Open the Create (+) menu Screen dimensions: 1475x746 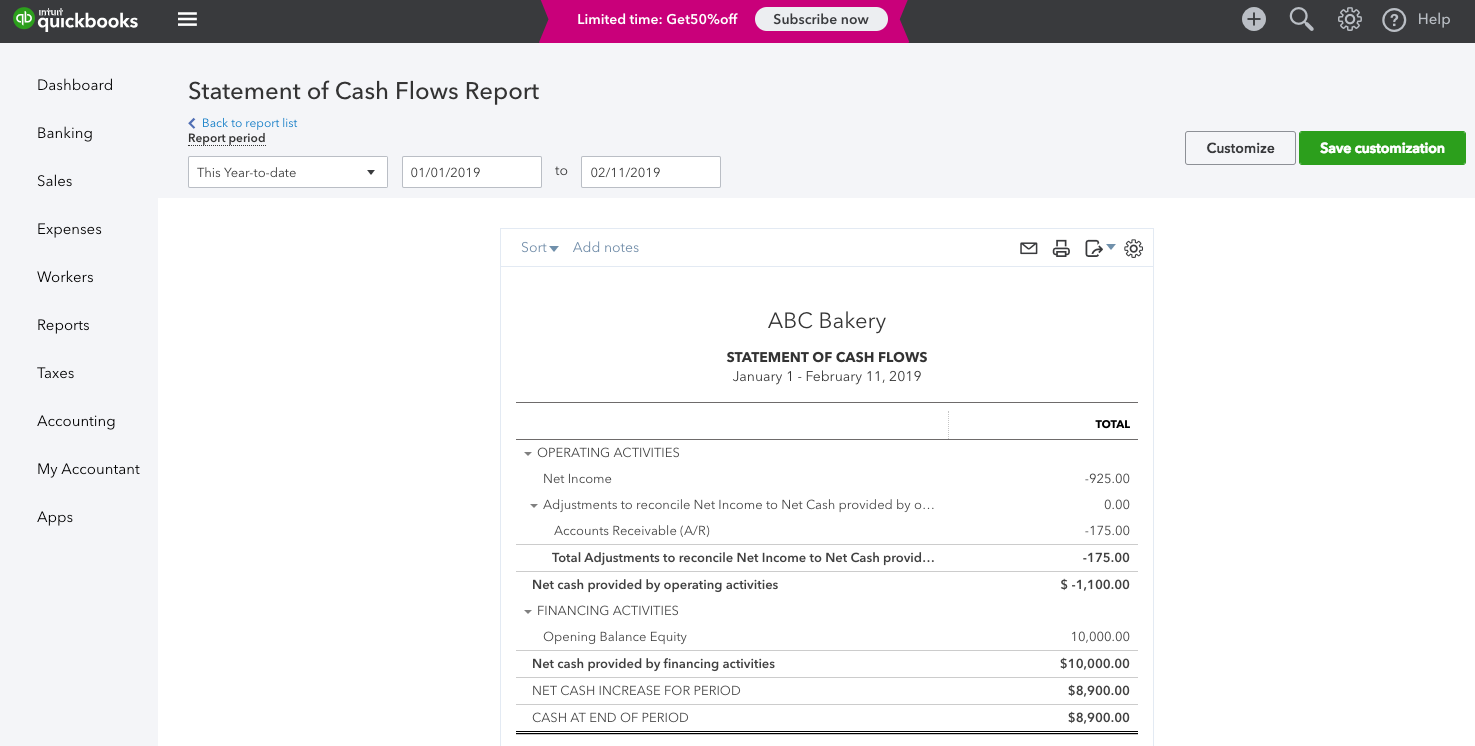tap(1253, 19)
